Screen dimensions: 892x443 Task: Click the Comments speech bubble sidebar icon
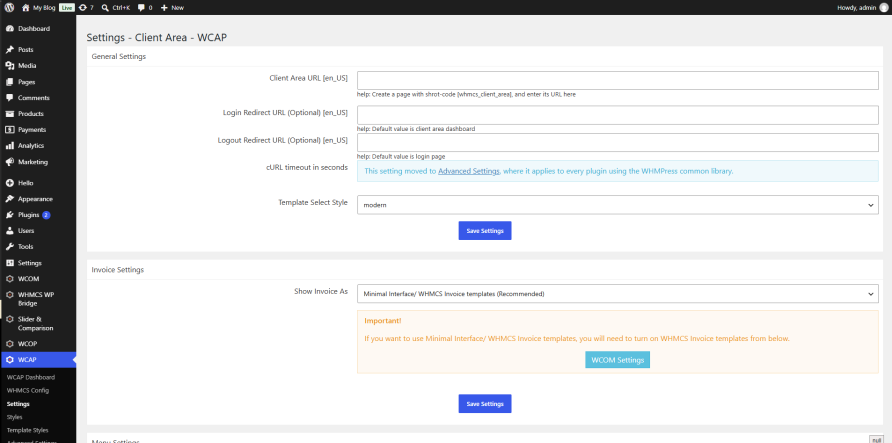(x=10, y=98)
